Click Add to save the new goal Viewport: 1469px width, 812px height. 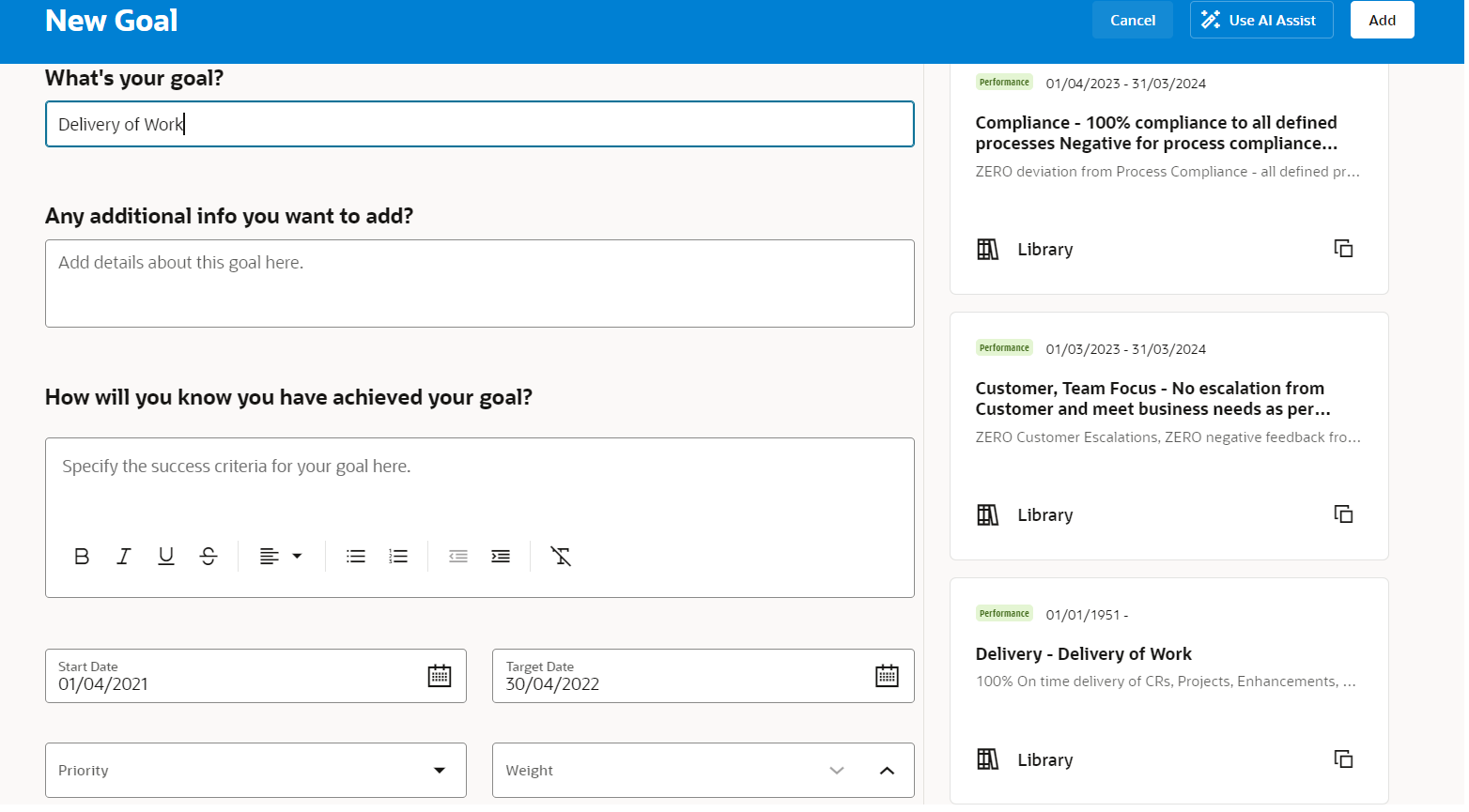(1382, 20)
